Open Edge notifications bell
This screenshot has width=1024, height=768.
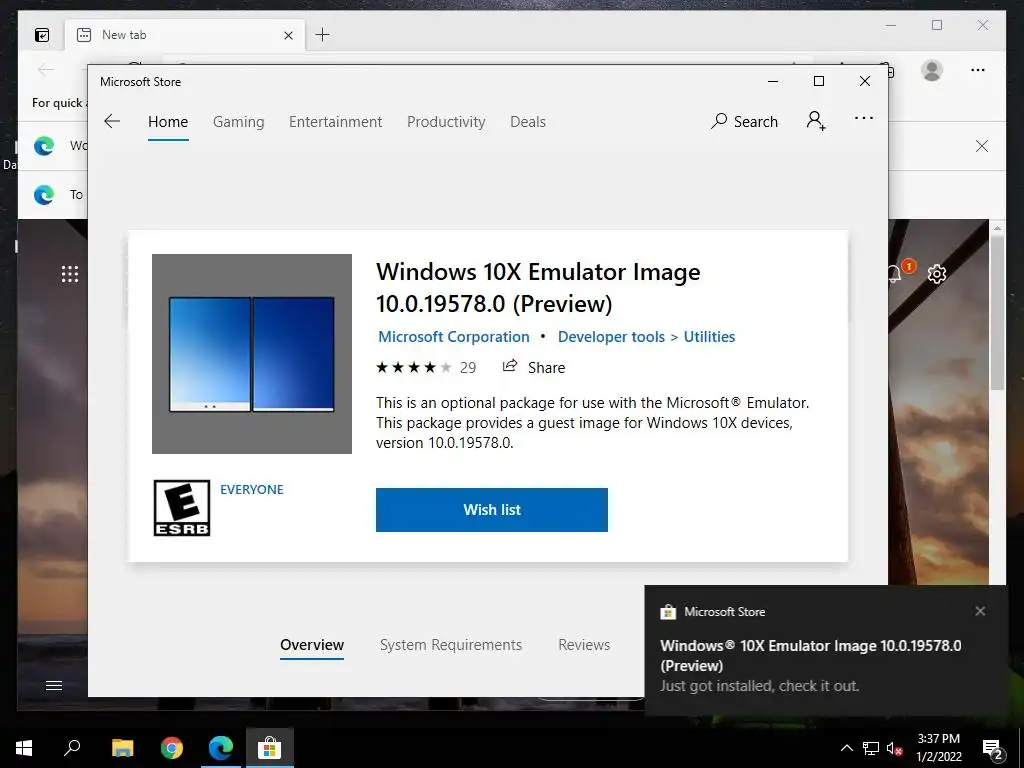pos(895,274)
